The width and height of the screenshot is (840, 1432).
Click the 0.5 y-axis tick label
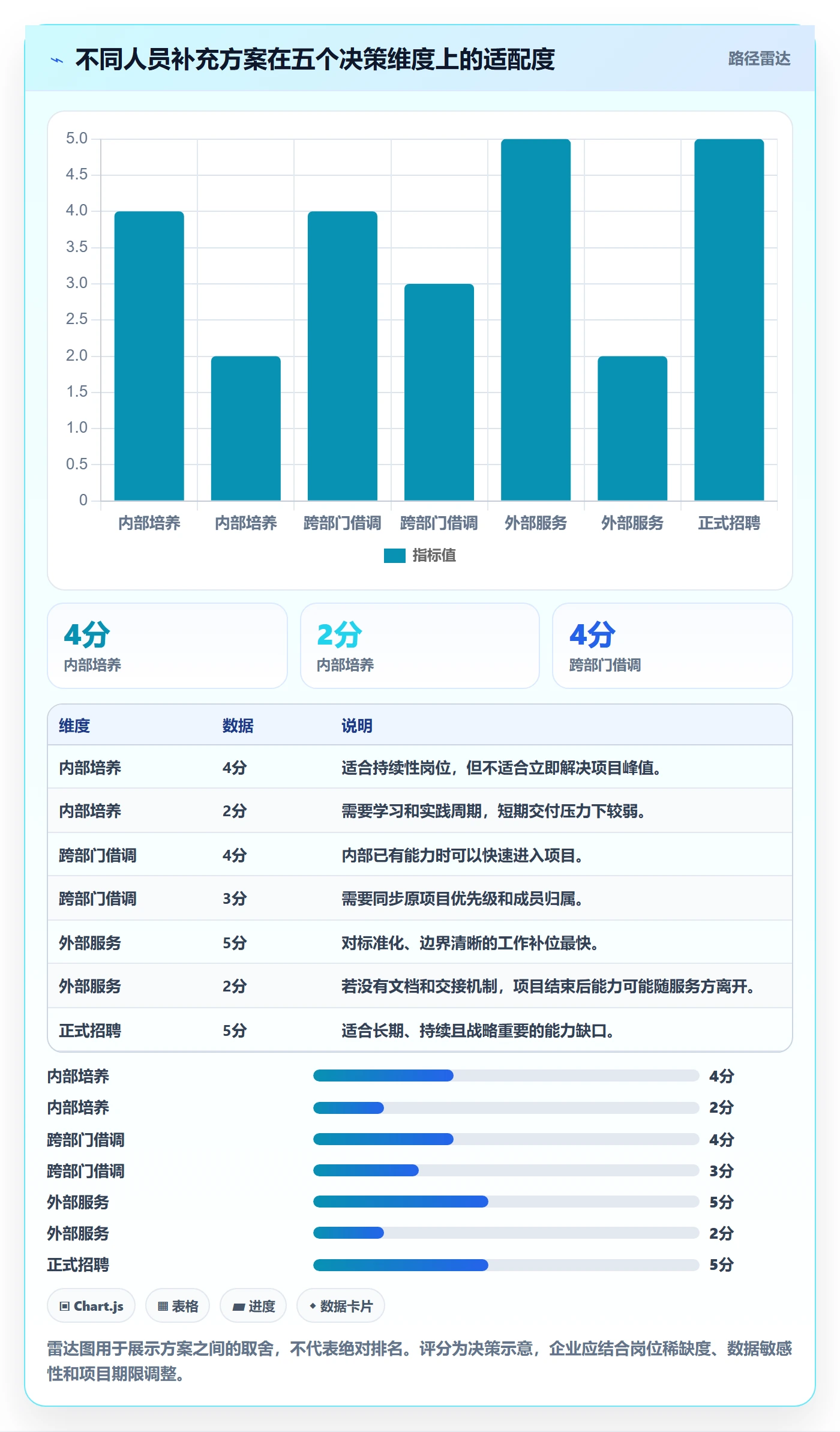[x=77, y=464]
